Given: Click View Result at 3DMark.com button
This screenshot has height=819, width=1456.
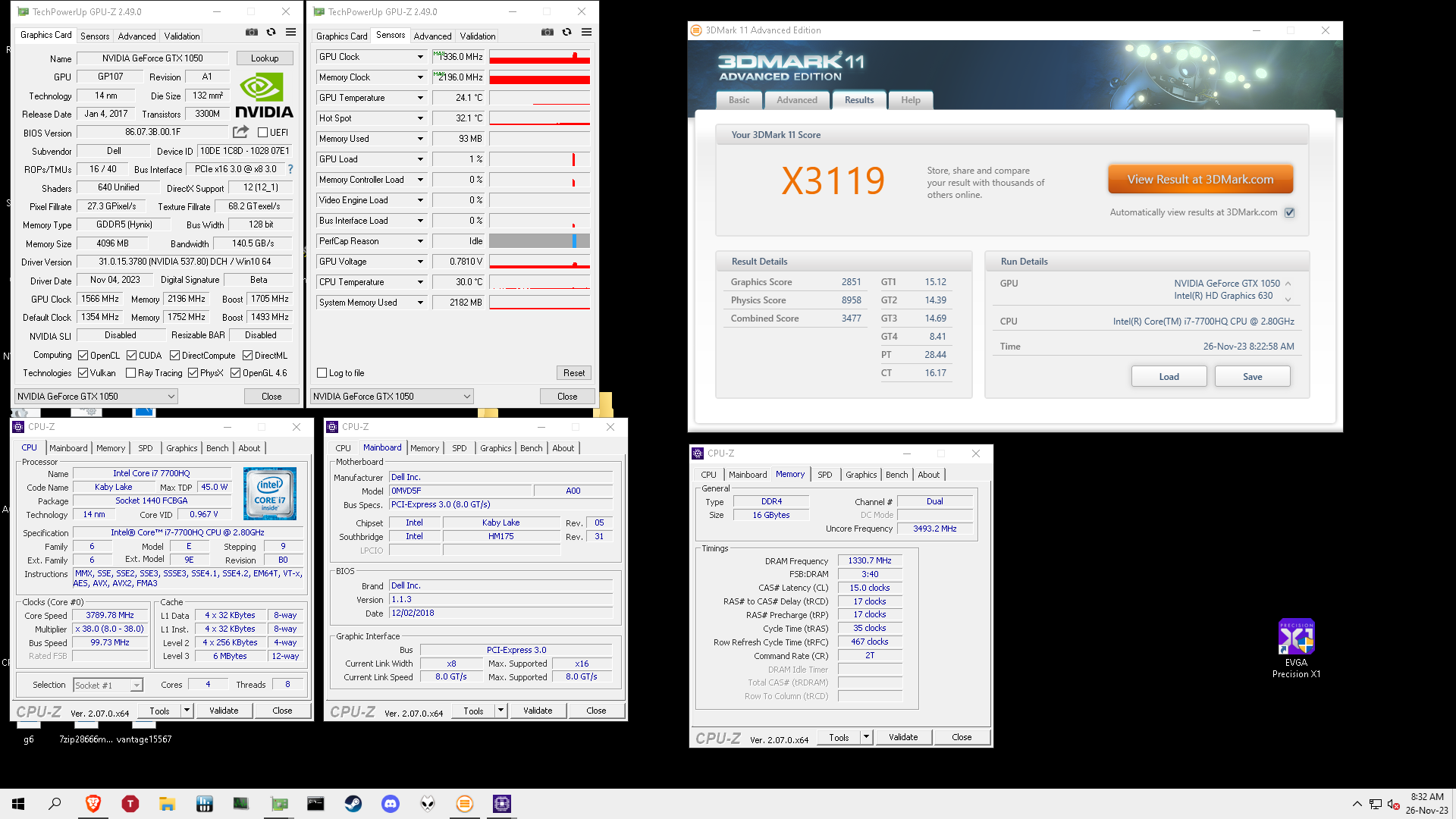Looking at the screenshot, I should click(1200, 180).
